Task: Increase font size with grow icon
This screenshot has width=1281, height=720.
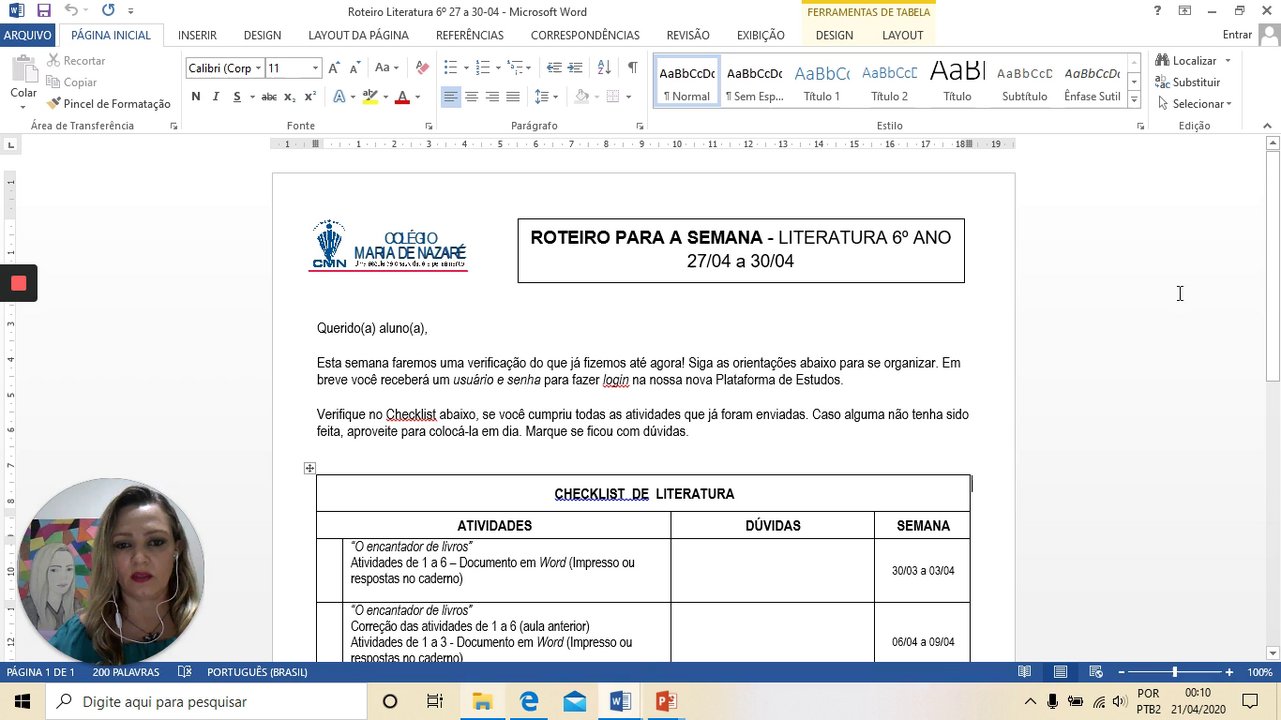Action: [335, 68]
